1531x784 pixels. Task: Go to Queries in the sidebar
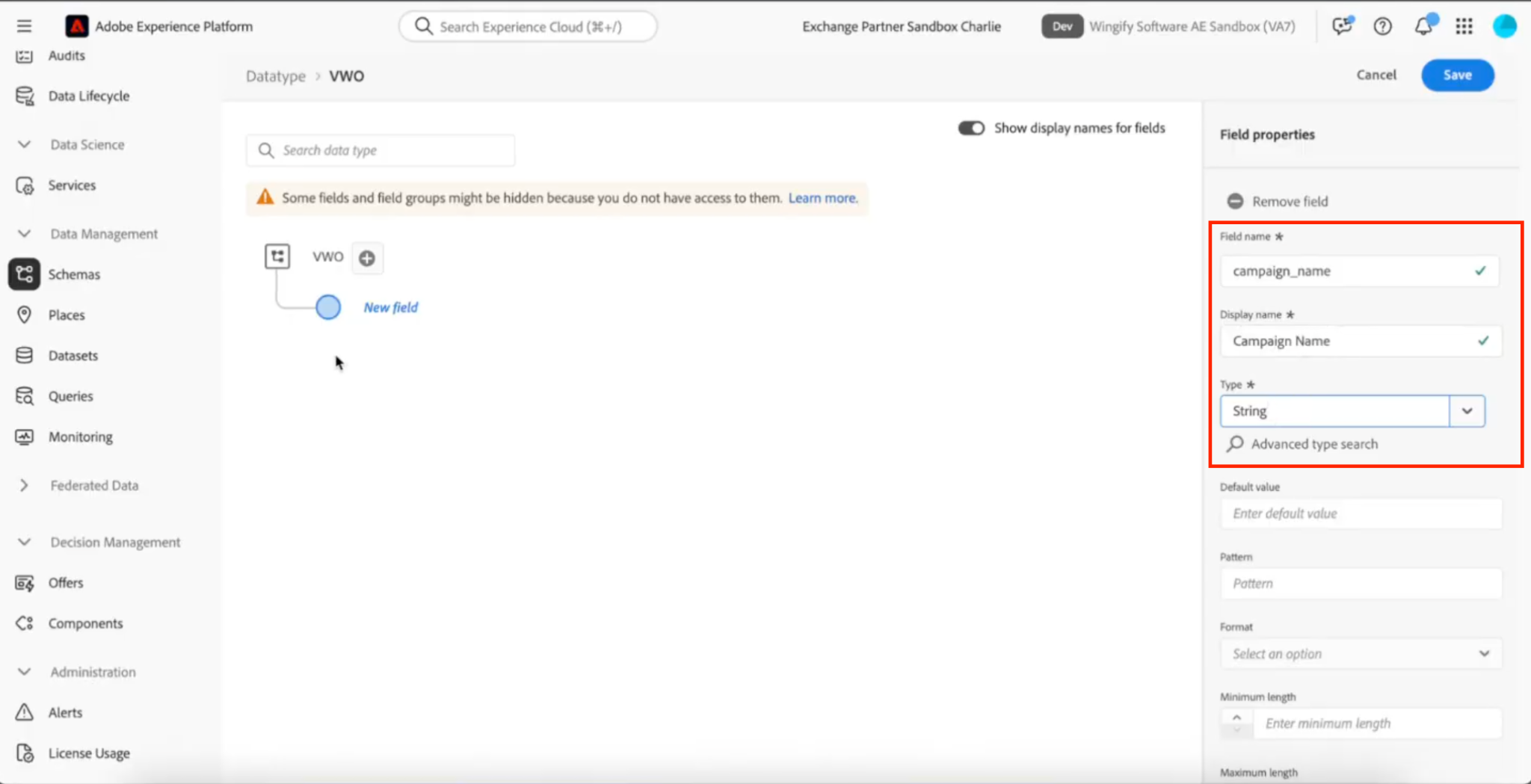point(70,396)
